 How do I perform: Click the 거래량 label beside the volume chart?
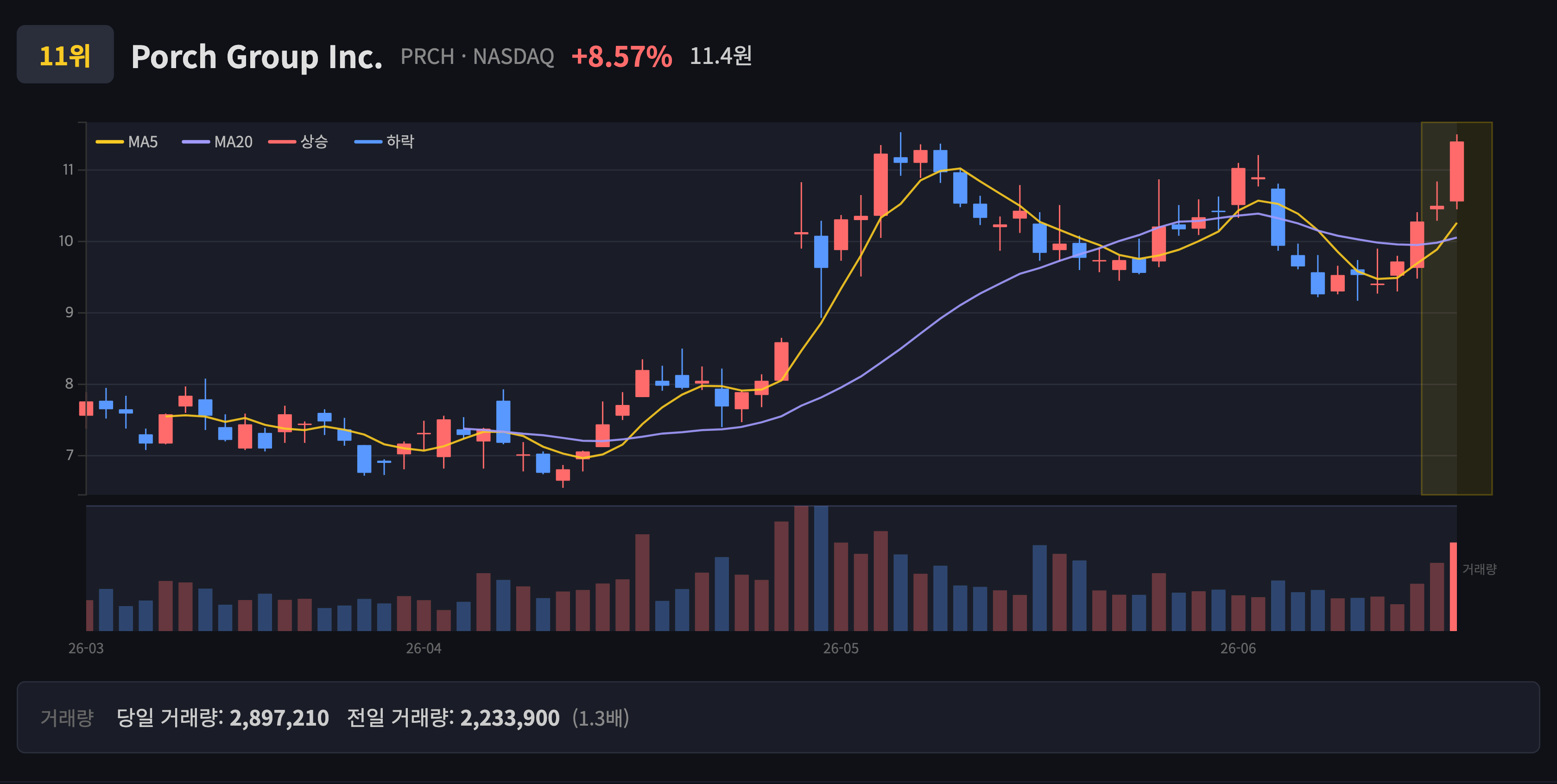tap(1479, 569)
